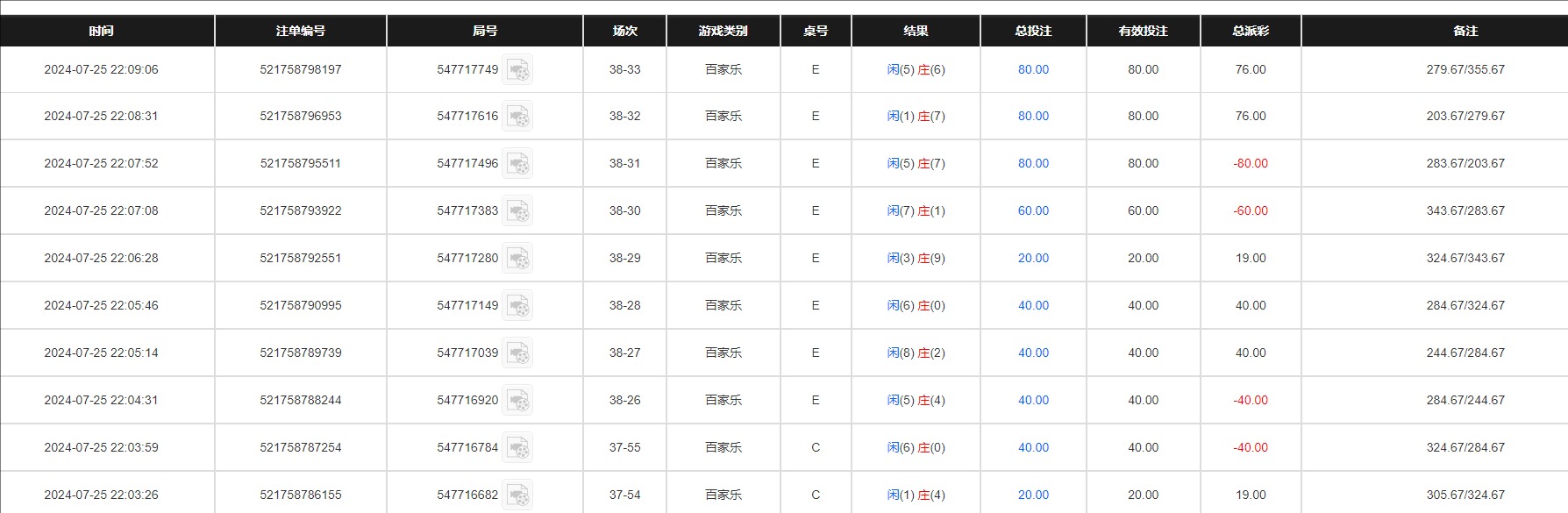Screen dimensions: 1568x513
Task: Open replay icon for round 547717149
Action: (x=517, y=306)
